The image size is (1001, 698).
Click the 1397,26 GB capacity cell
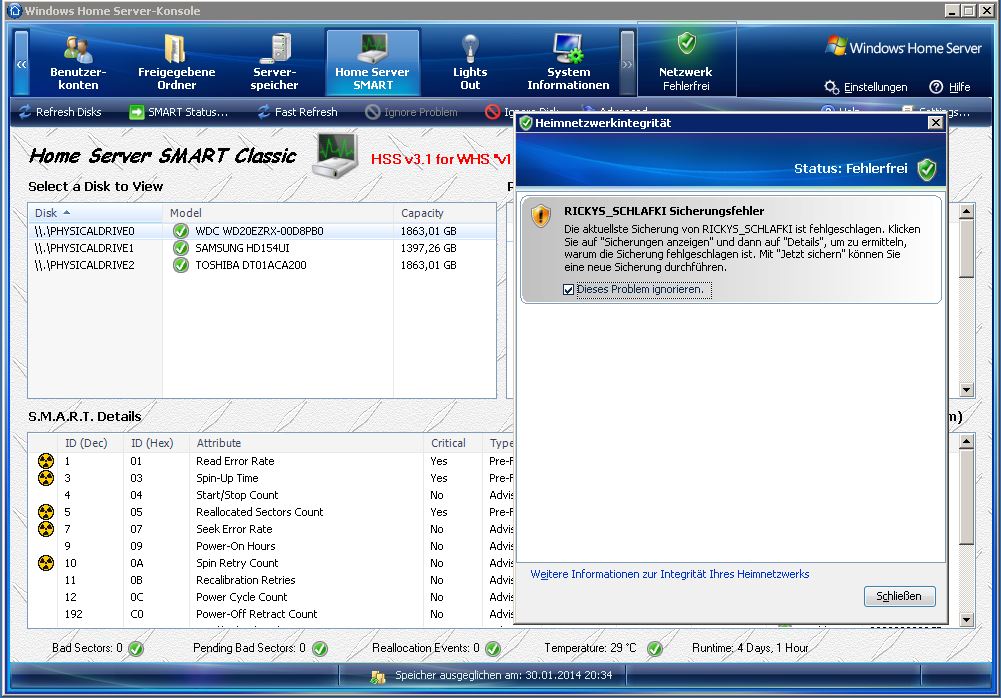(x=428, y=248)
